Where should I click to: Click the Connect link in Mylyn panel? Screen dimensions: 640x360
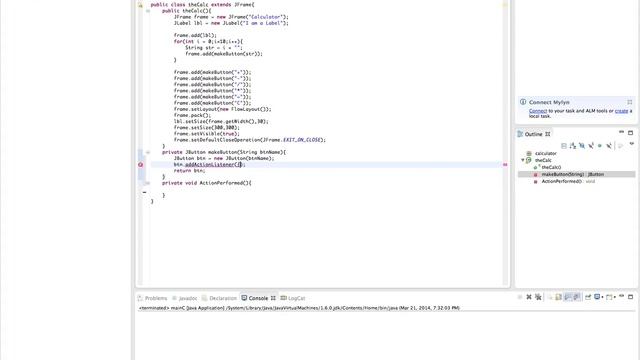coord(538,111)
